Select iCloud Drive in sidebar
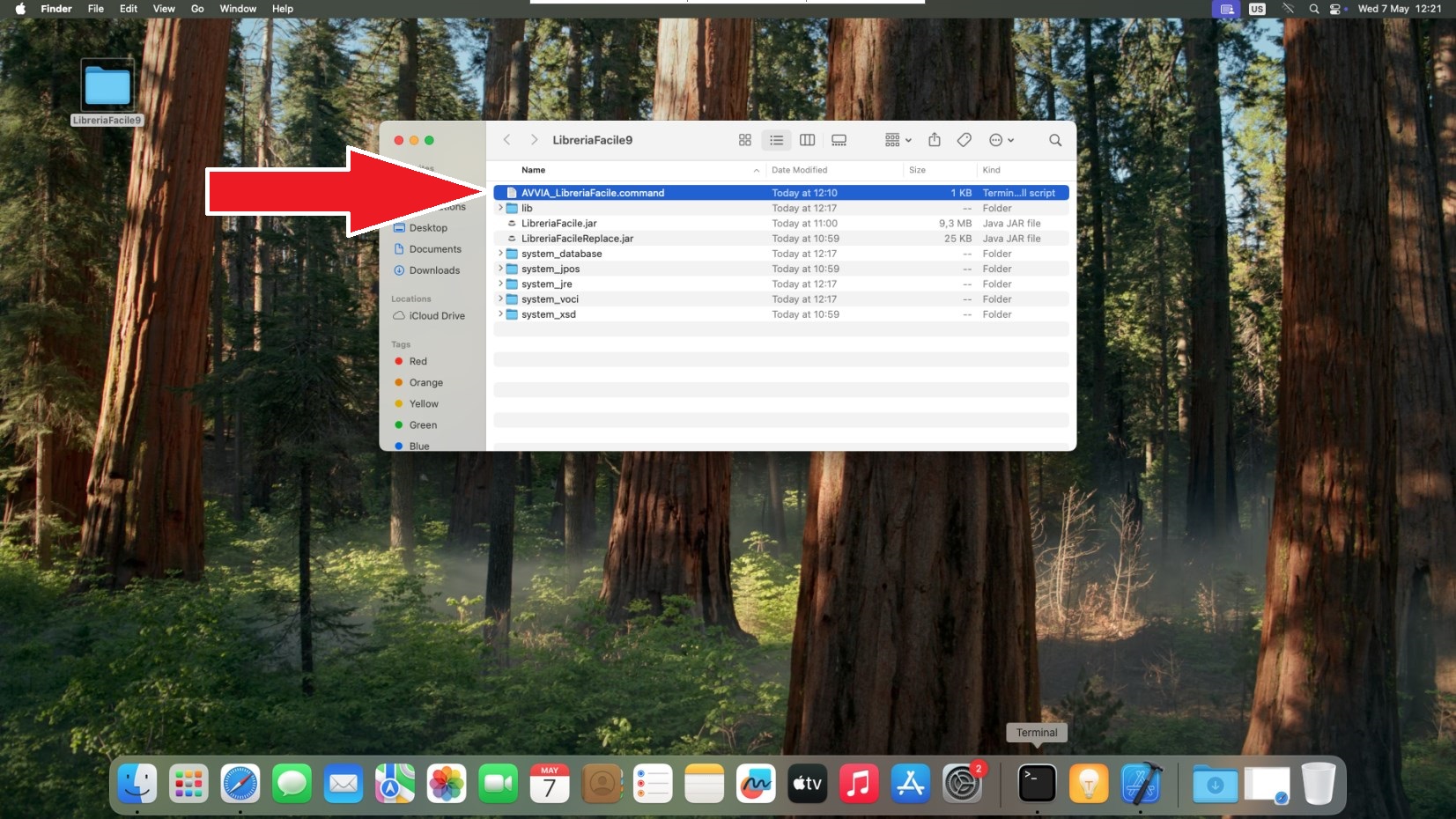This screenshot has height=819, width=1456. (x=437, y=315)
